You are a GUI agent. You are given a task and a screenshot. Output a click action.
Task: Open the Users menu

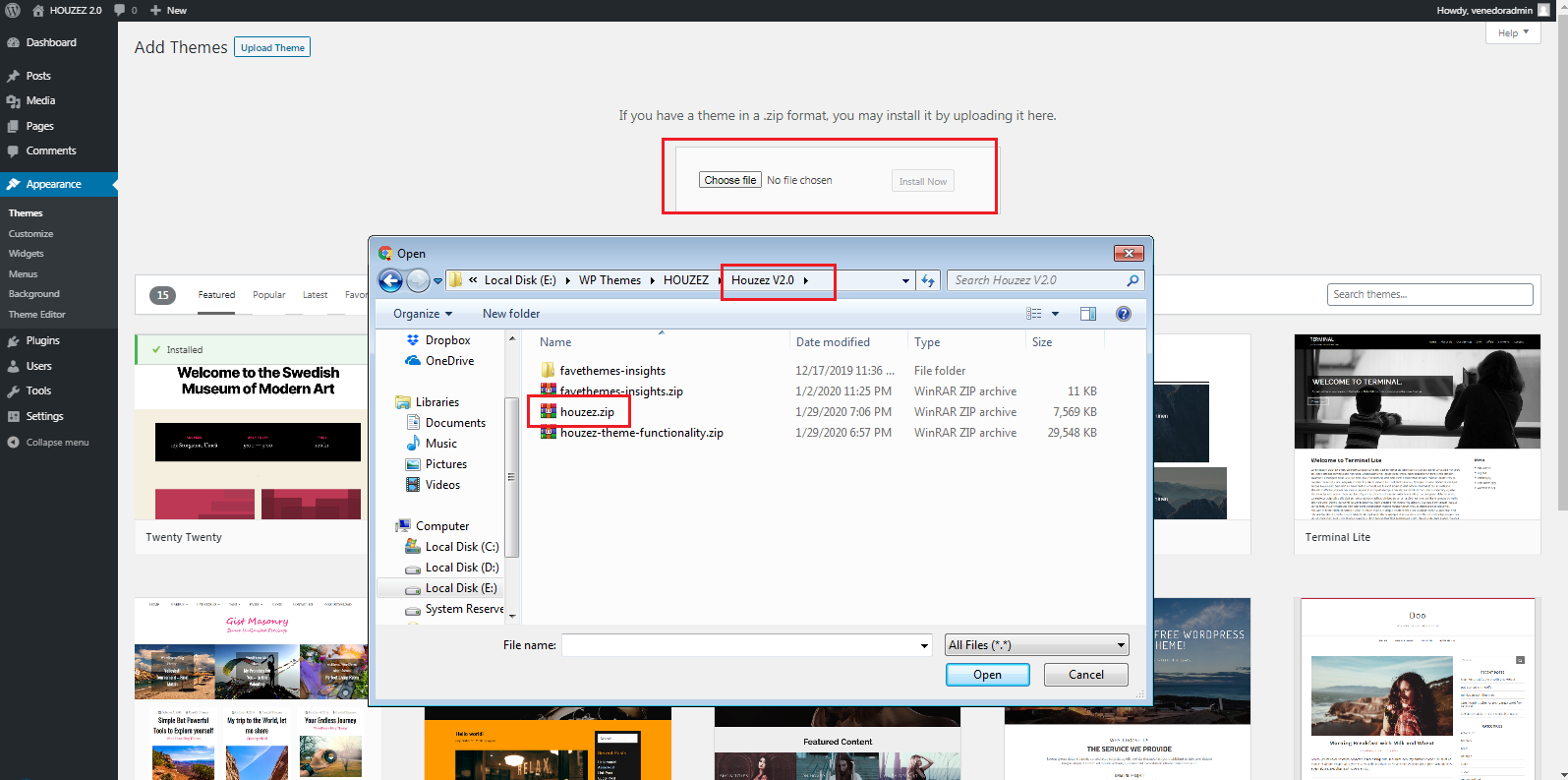pos(39,366)
